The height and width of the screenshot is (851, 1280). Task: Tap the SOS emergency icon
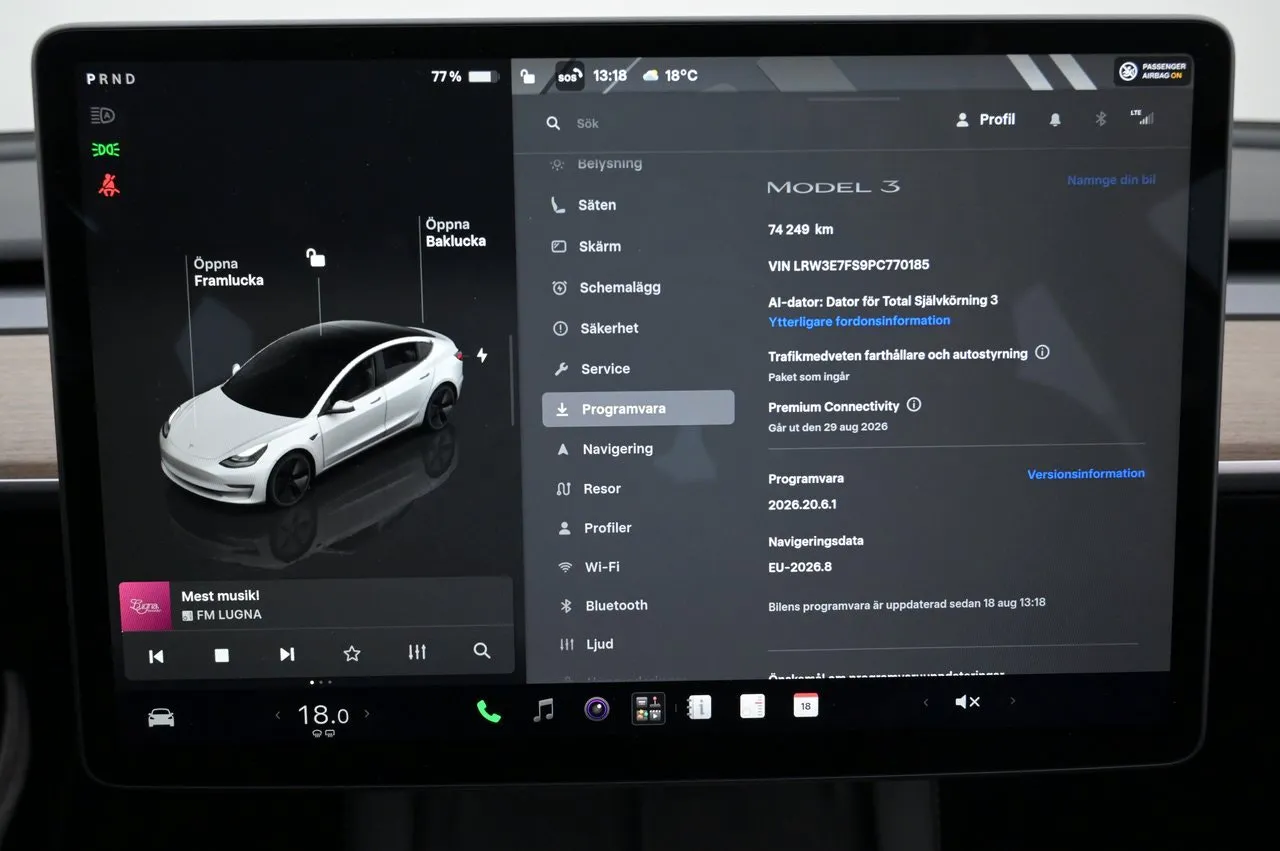point(569,76)
